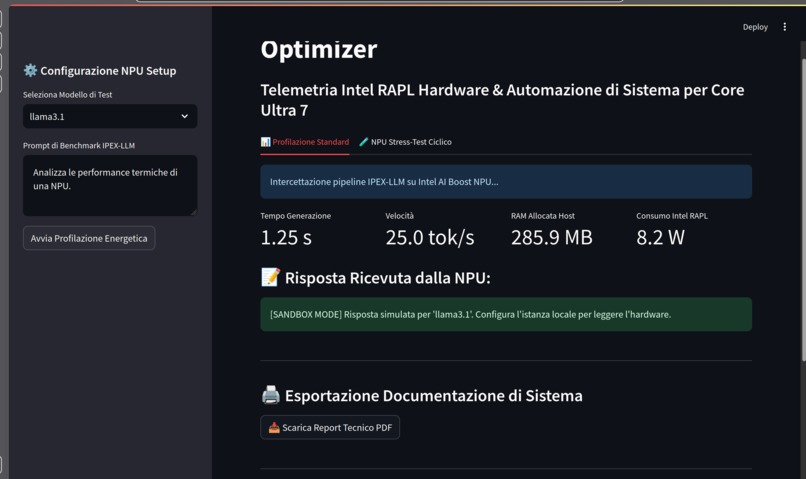This screenshot has height=479, width=806.
Task: Click the Intercettazione pipeline IPEX-LLM info banner
Action: tap(506, 181)
